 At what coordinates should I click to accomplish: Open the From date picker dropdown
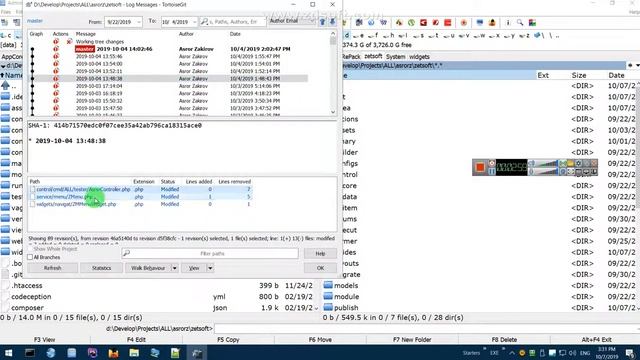tap(139, 22)
